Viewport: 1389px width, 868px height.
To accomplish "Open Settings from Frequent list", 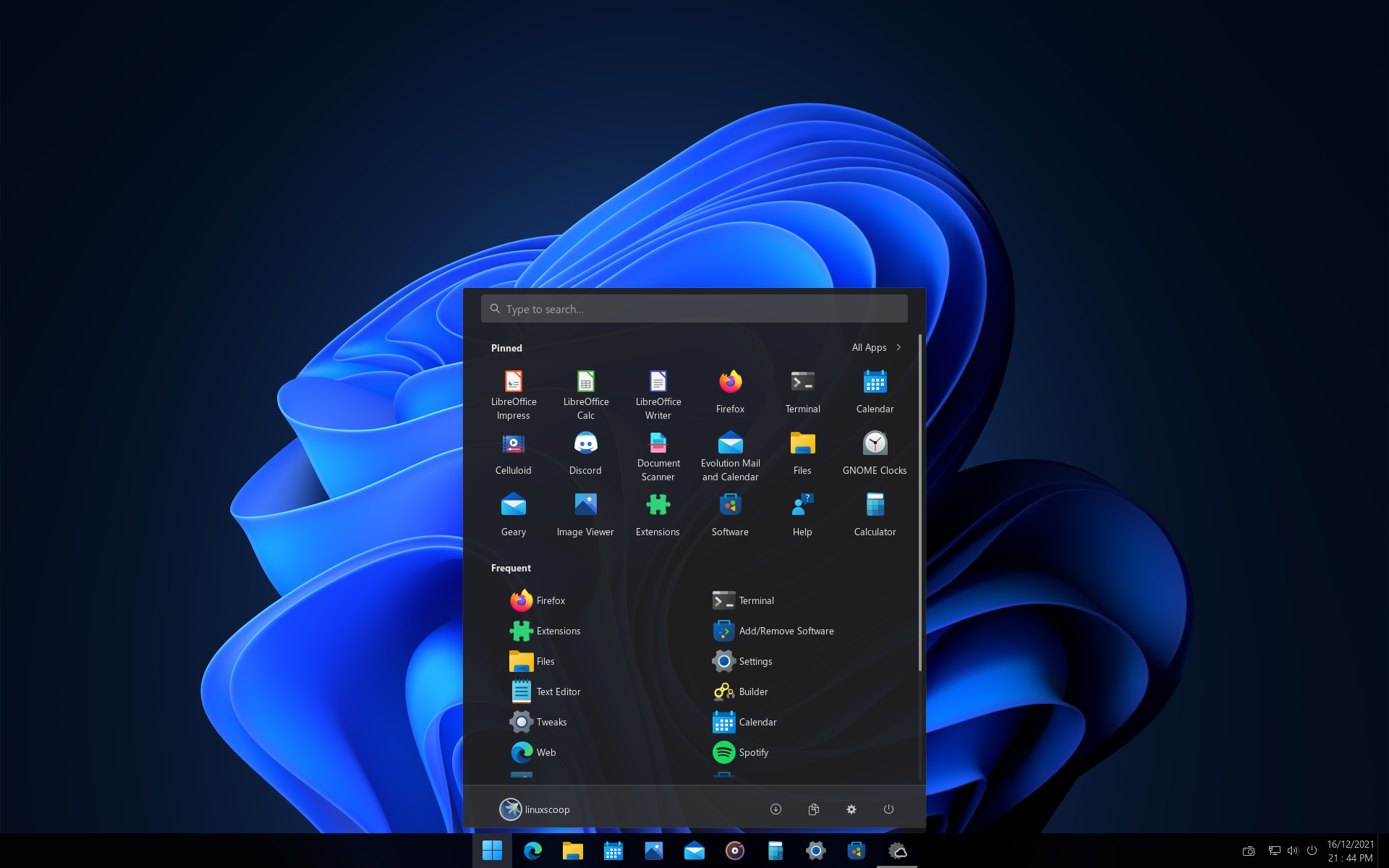I will pos(742,661).
